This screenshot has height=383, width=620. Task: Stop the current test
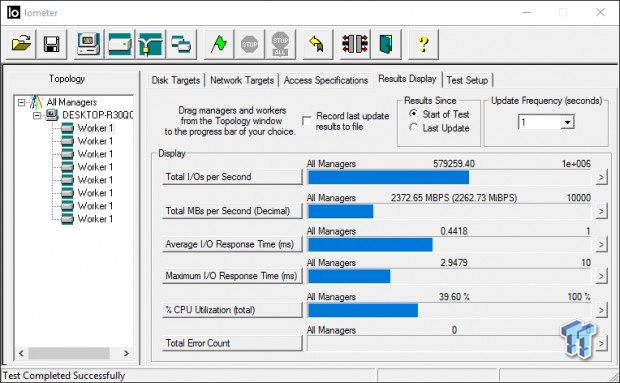(250, 44)
